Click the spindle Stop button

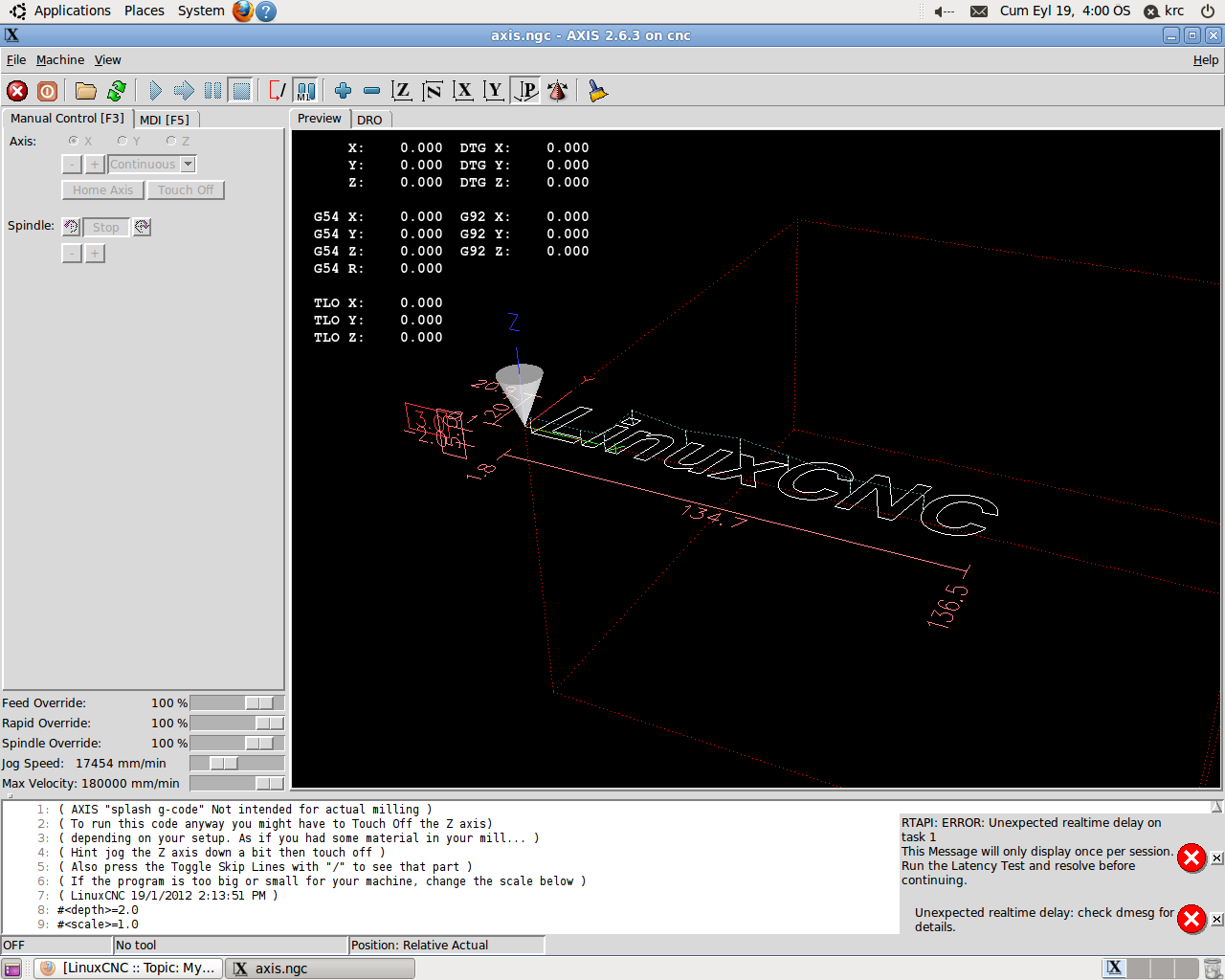pyautogui.click(x=106, y=227)
